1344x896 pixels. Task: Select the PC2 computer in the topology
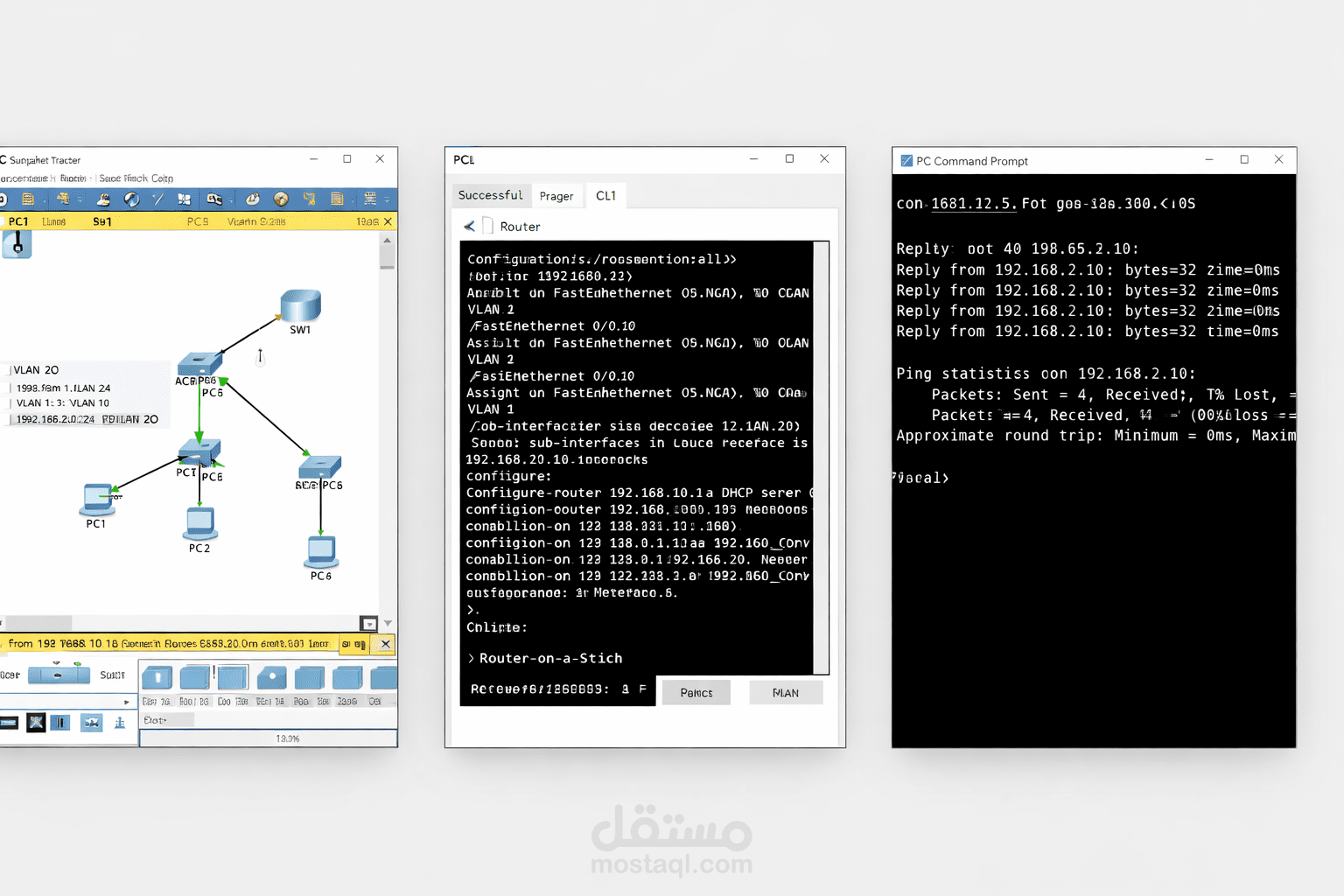[x=200, y=523]
